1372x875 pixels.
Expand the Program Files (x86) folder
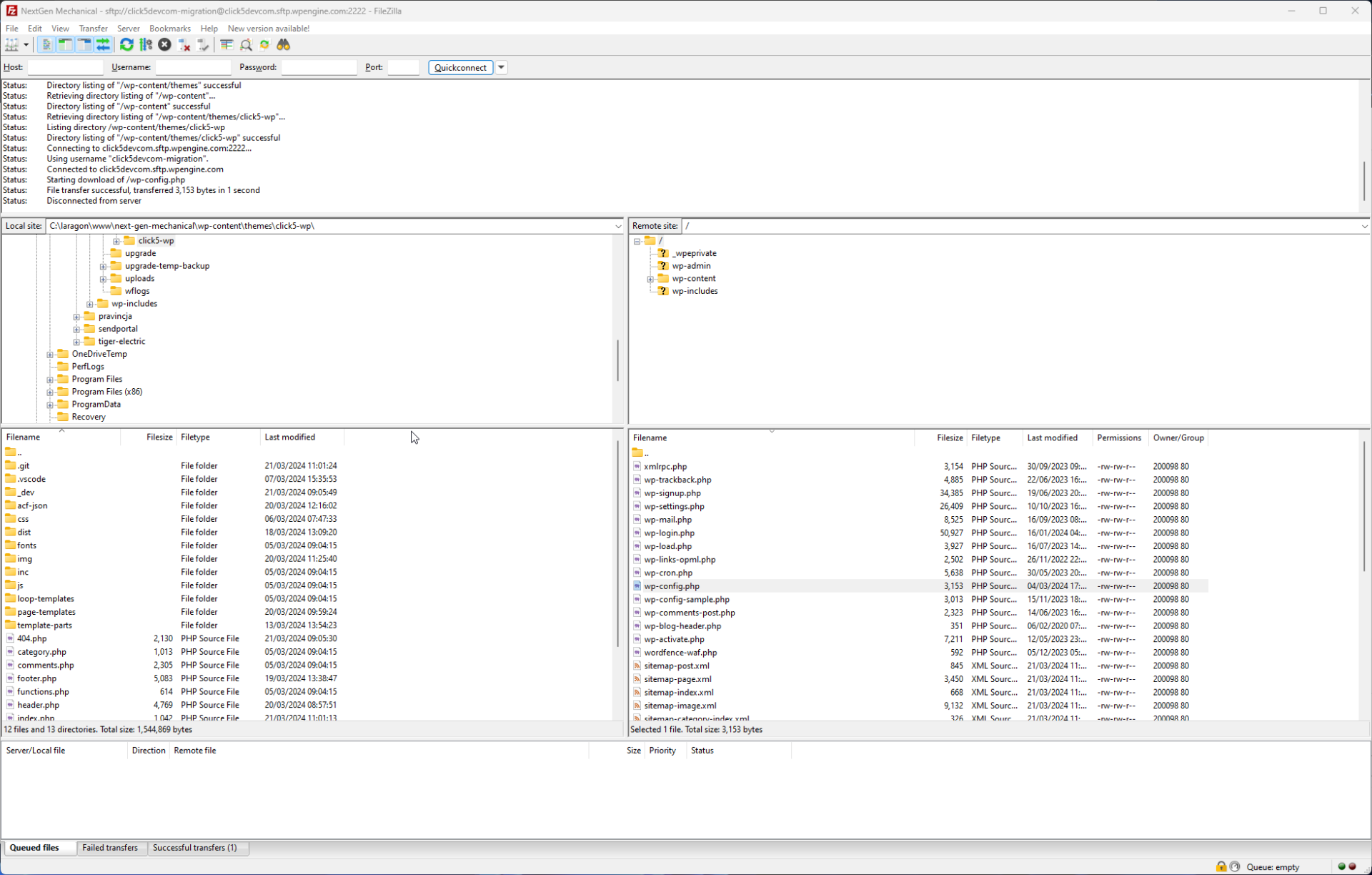[x=50, y=392]
